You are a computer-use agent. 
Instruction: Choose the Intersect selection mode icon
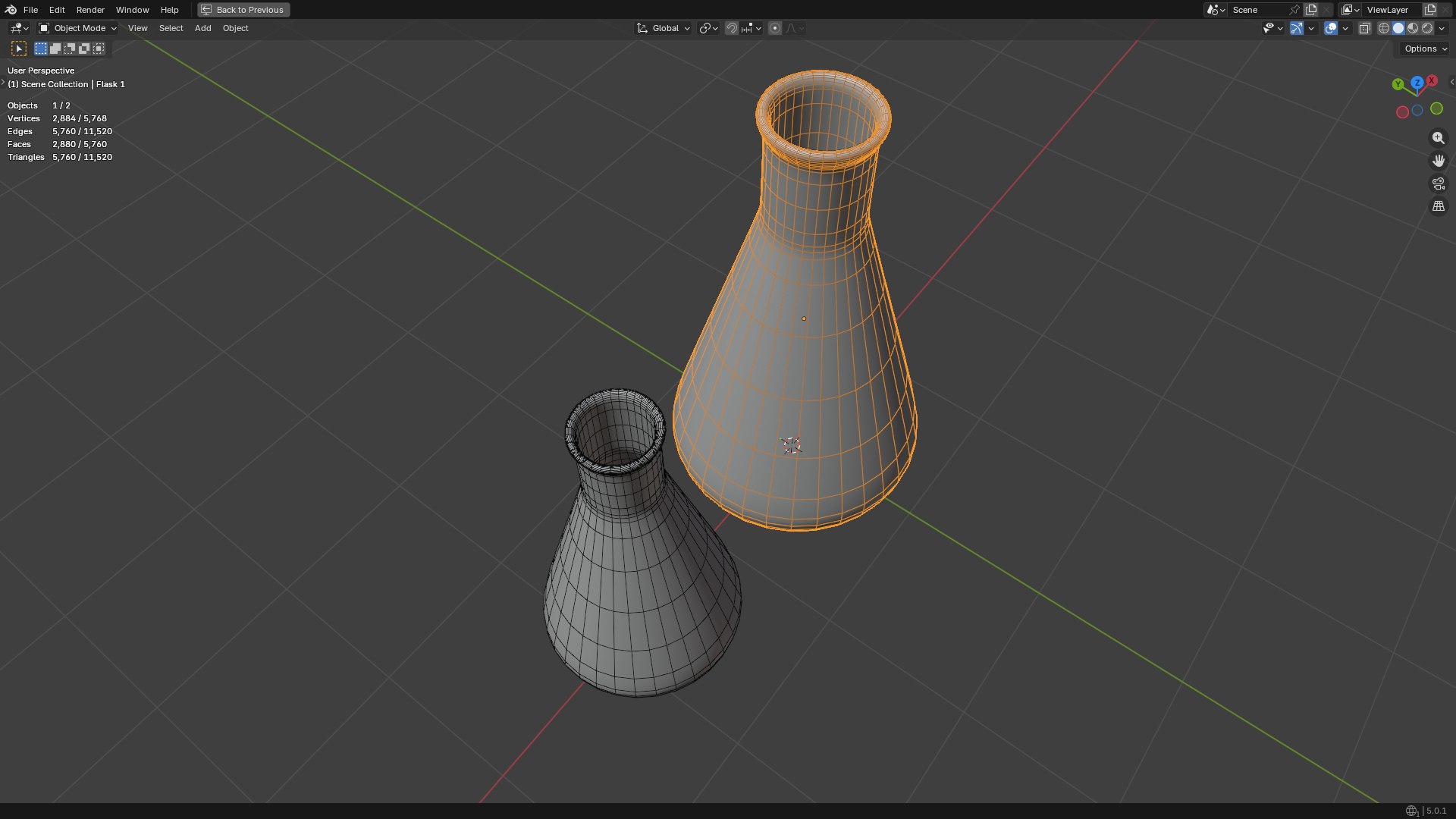coord(99,49)
